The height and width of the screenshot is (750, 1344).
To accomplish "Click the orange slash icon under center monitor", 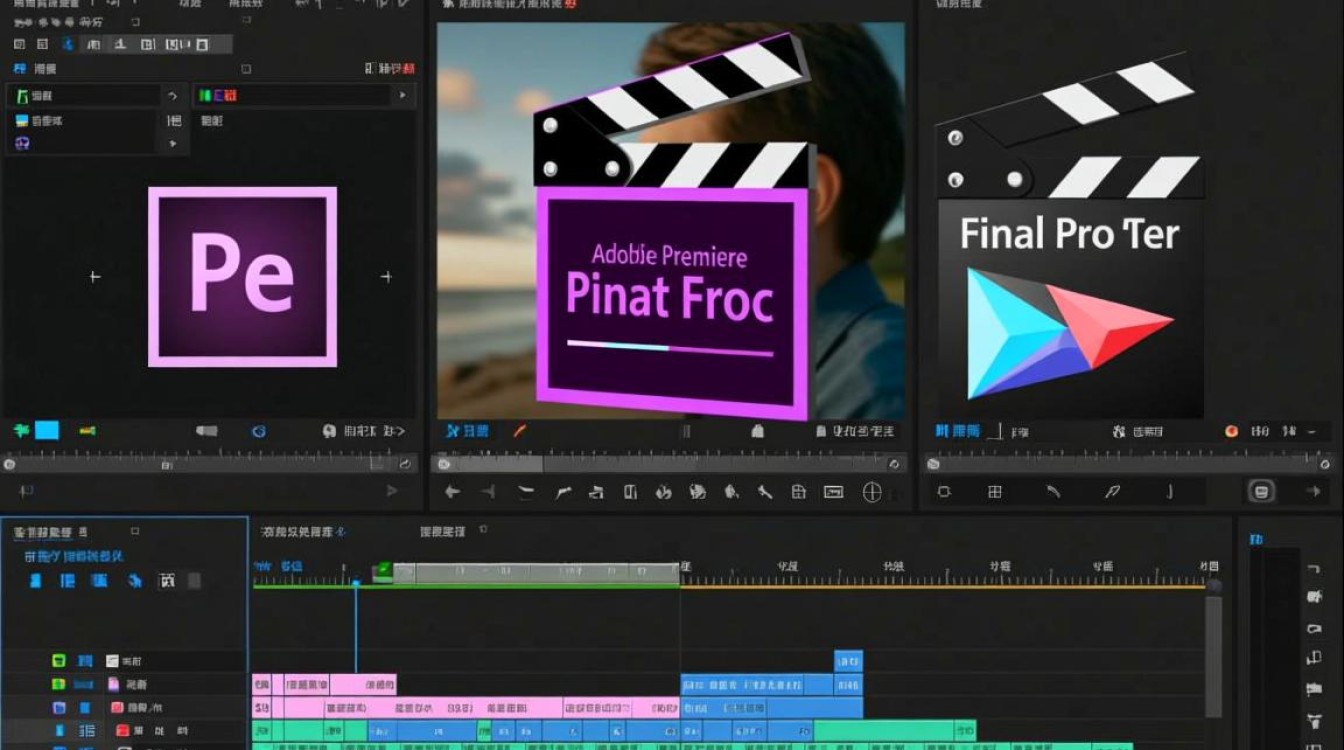I will click(519, 431).
